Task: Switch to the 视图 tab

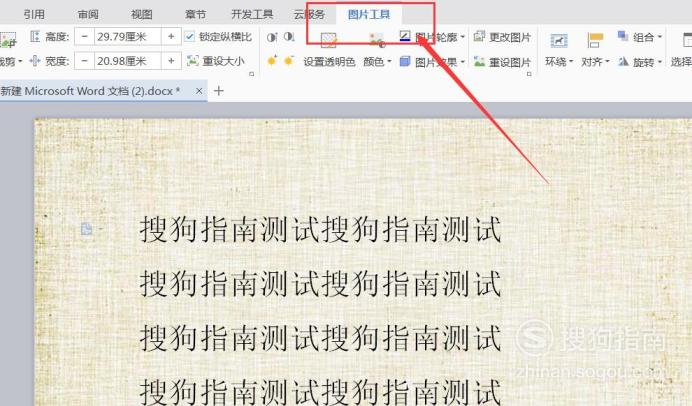Action: tap(142, 14)
